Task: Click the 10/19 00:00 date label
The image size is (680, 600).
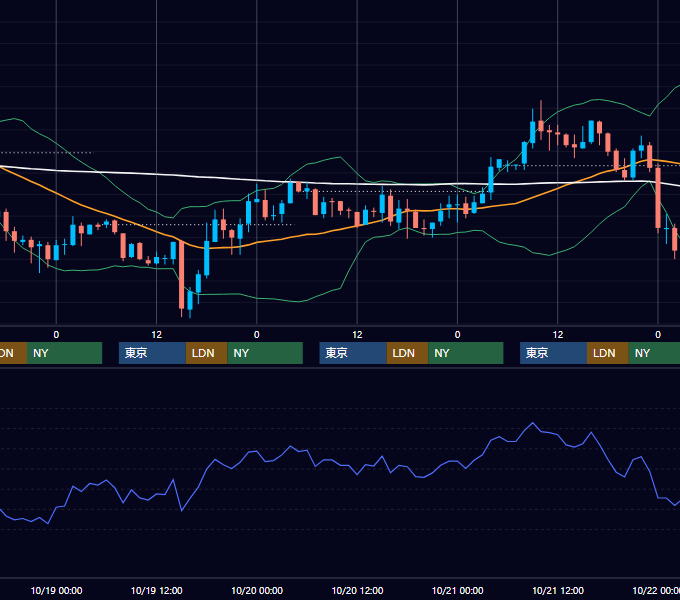Action: [x=56, y=590]
